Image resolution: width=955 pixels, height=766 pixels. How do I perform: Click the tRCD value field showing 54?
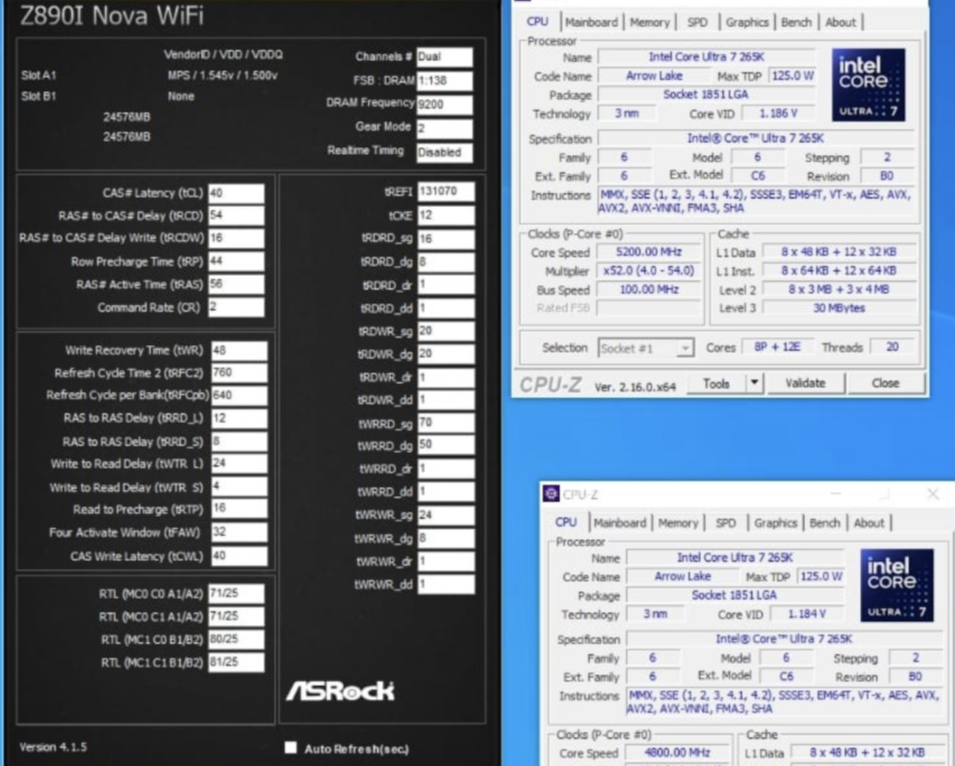(x=236, y=216)
